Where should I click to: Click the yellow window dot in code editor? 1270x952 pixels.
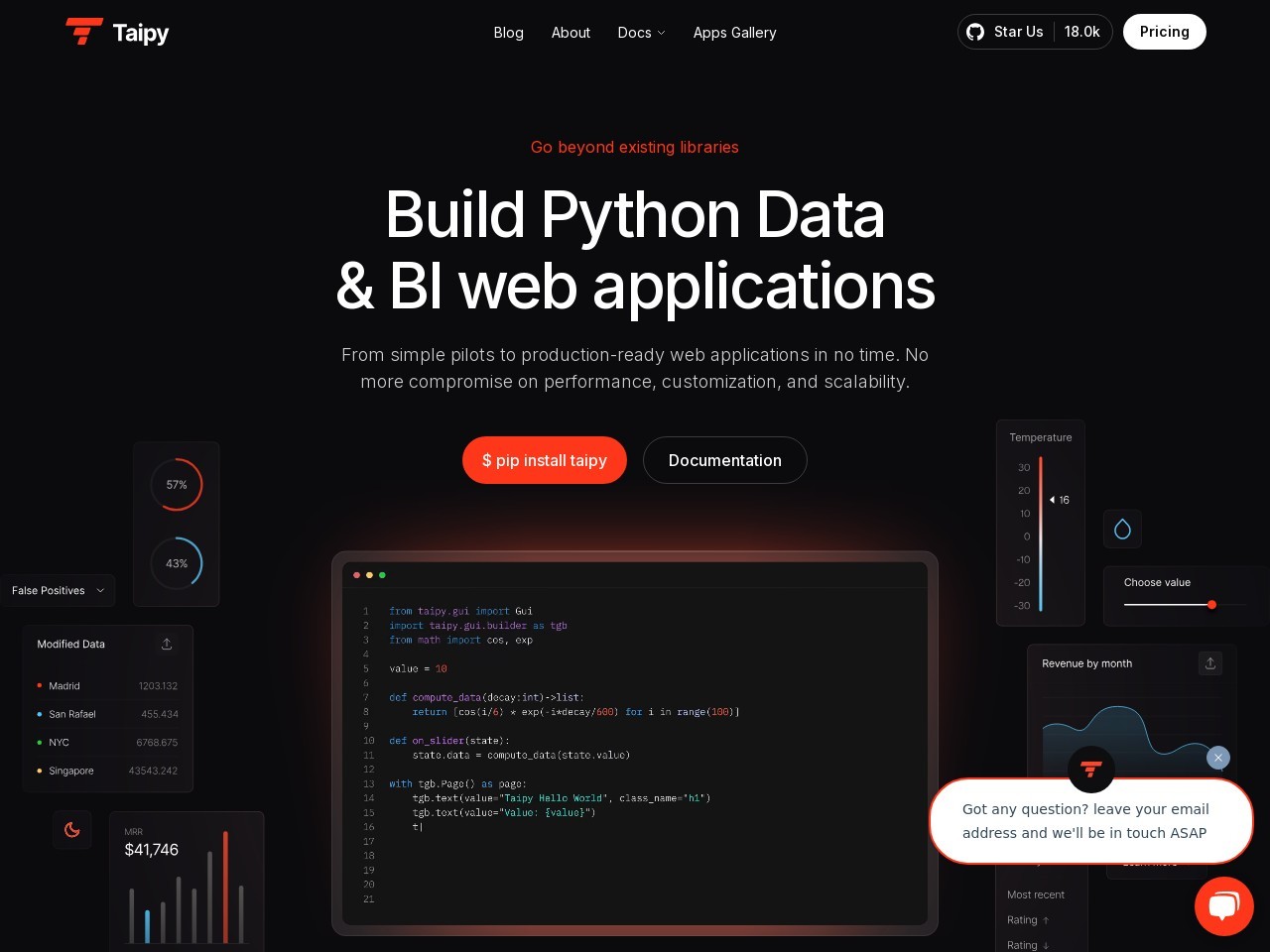pyautogui.click(x=369, y=575)
